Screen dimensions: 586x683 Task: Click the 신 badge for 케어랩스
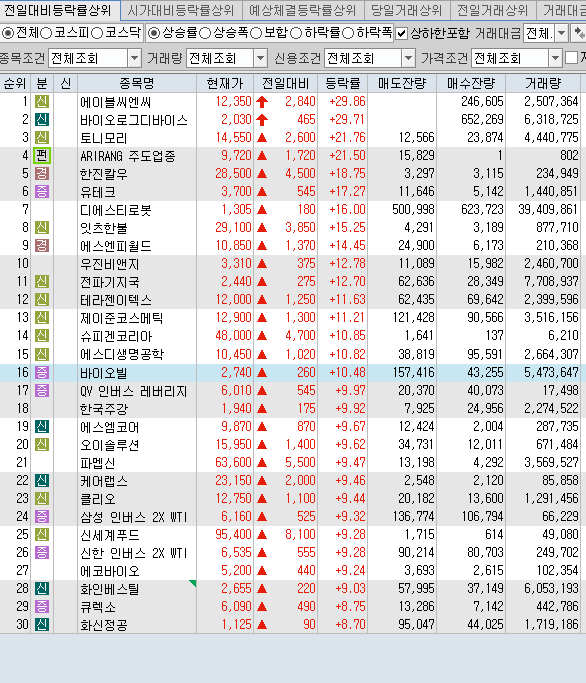42,480
